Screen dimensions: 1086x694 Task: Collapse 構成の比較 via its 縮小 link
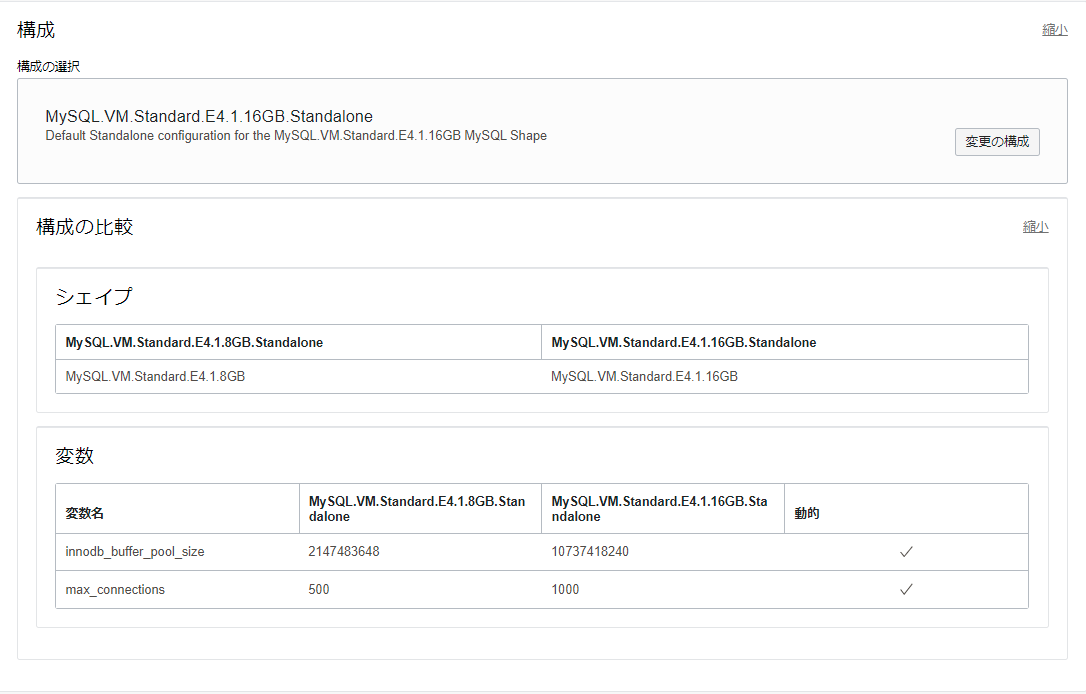click(1035, 227)
